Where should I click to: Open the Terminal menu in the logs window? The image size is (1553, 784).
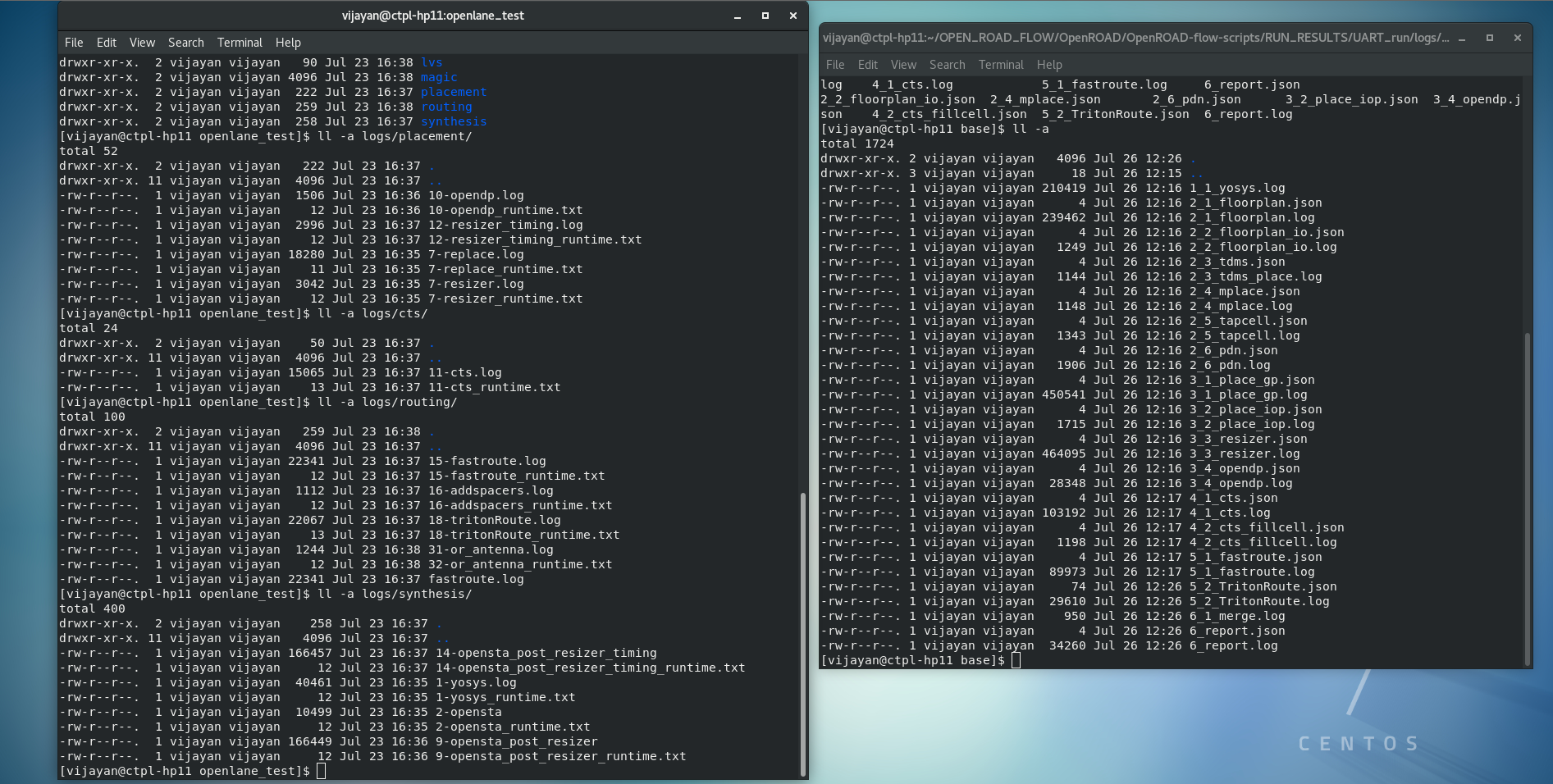(1000, 64)
